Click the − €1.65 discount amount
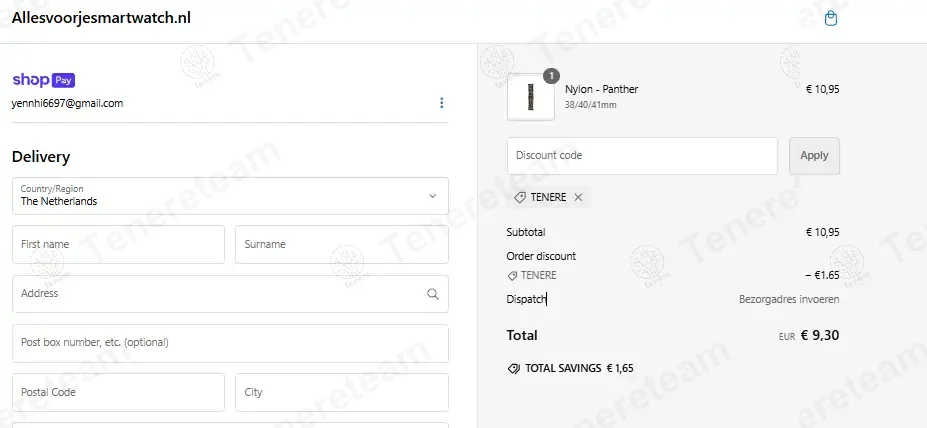Viewport: 927px width, 428px height. coord(822,275)
